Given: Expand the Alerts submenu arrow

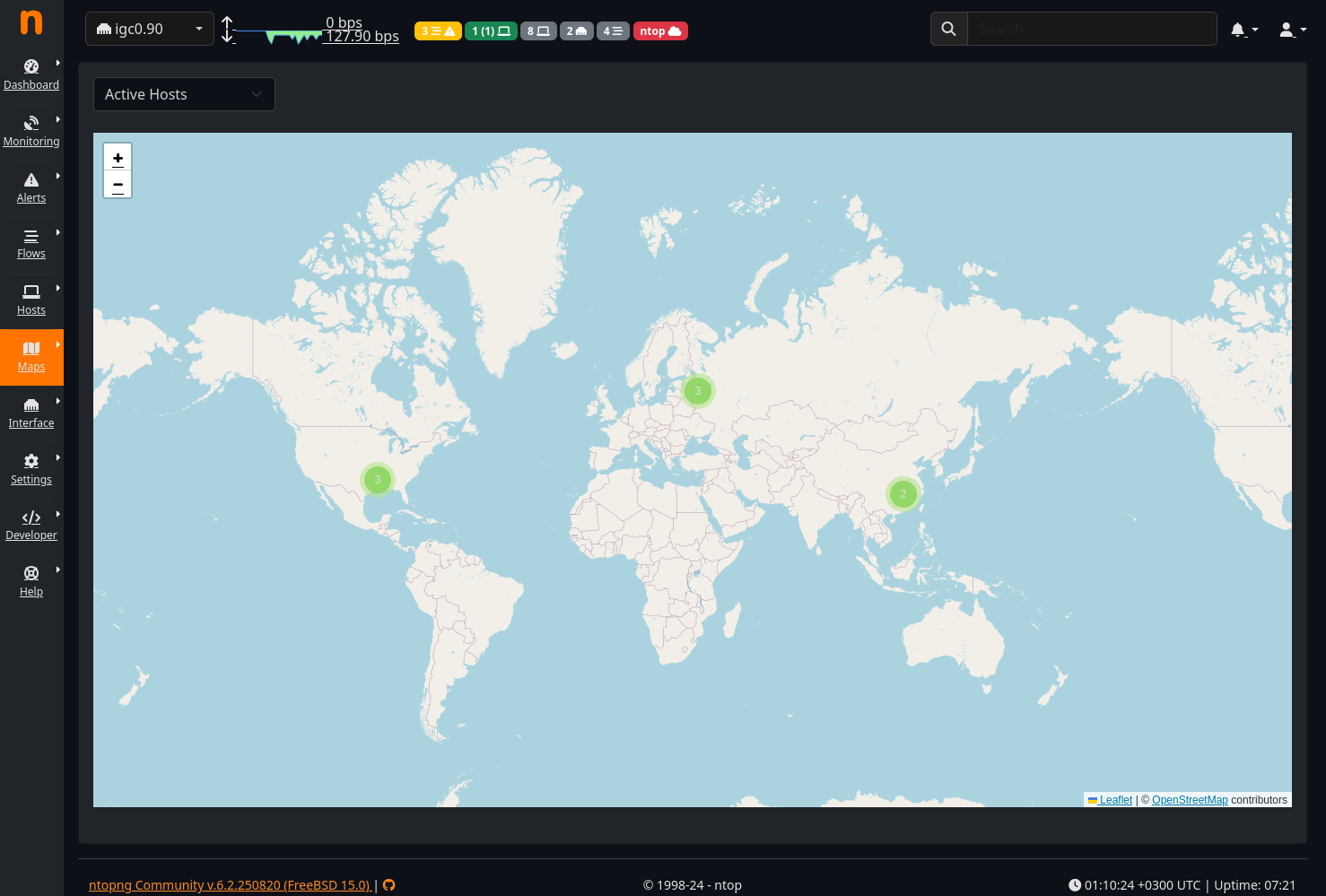Looking at the screenshot, I should [58, 176].
